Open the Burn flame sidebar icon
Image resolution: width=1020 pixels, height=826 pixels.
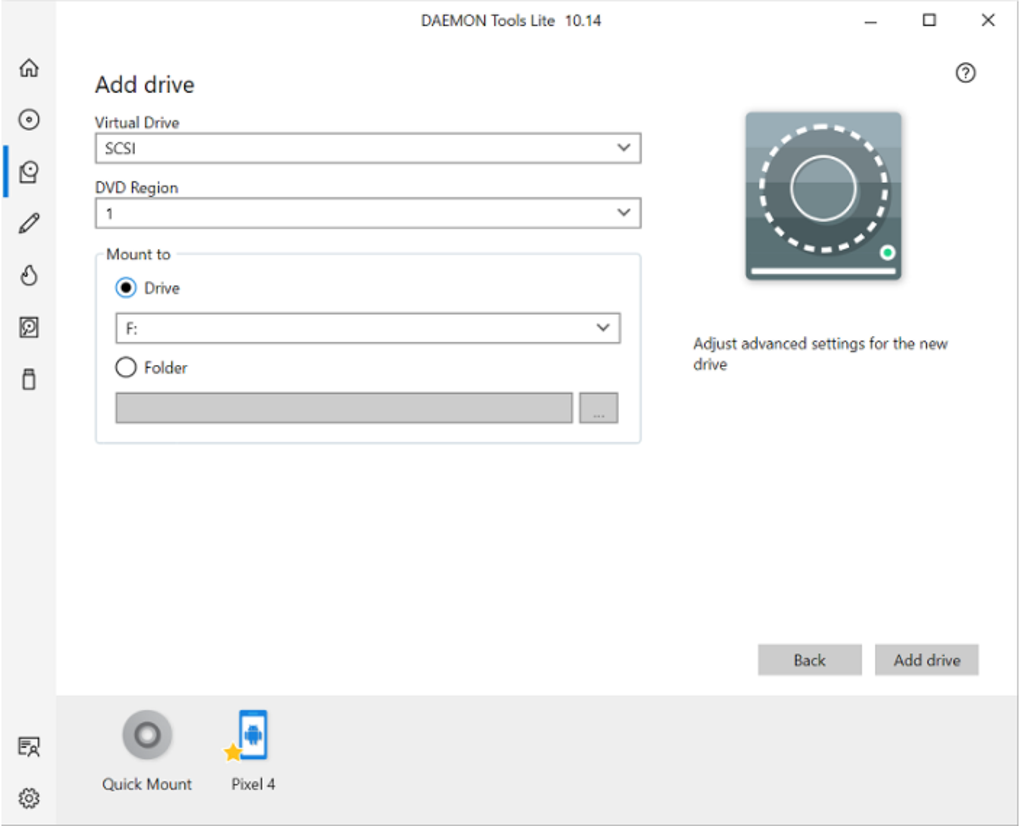[29, 276]
